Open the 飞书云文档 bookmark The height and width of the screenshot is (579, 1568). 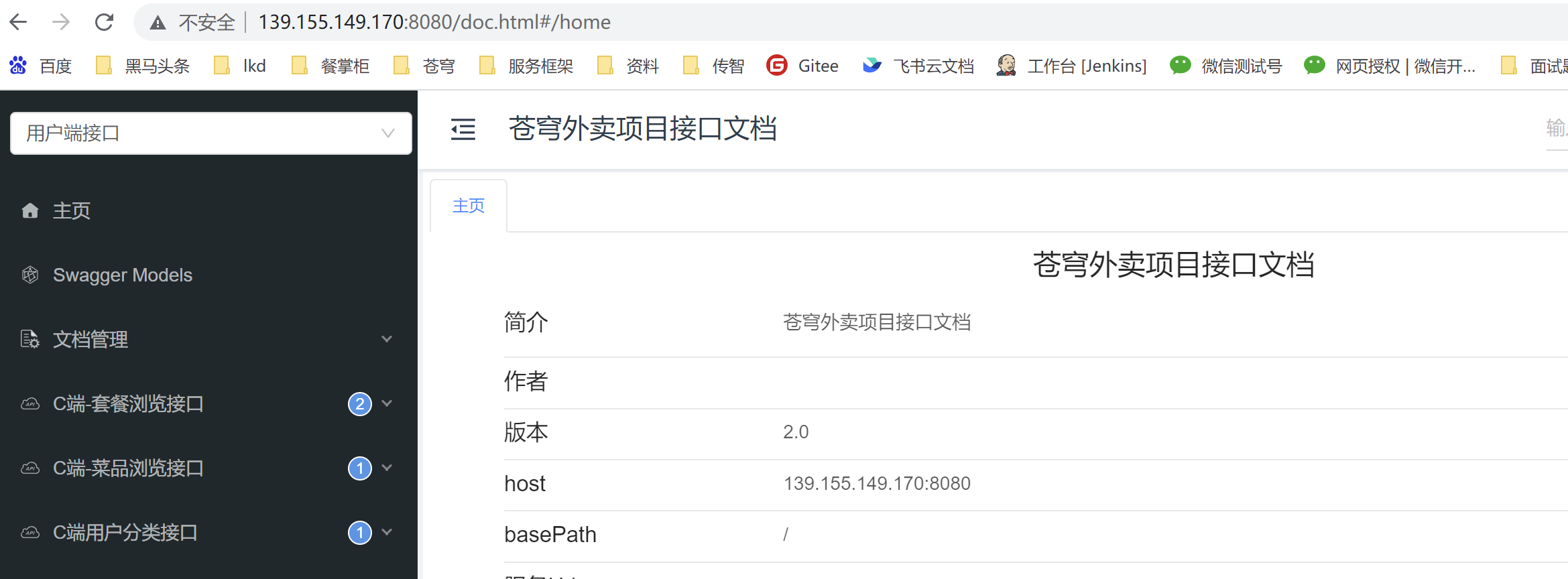click(918, 66)
